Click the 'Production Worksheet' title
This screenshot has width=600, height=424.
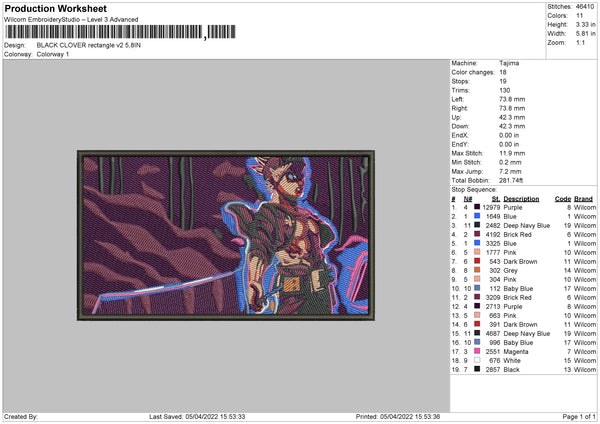coord(55,8)
